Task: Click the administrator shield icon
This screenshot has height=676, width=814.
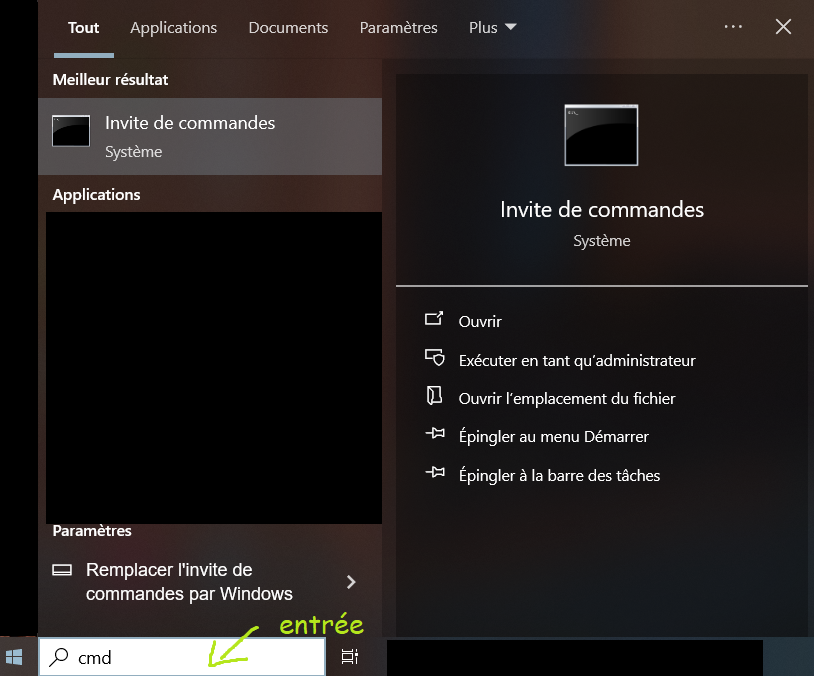Action: 435,358
